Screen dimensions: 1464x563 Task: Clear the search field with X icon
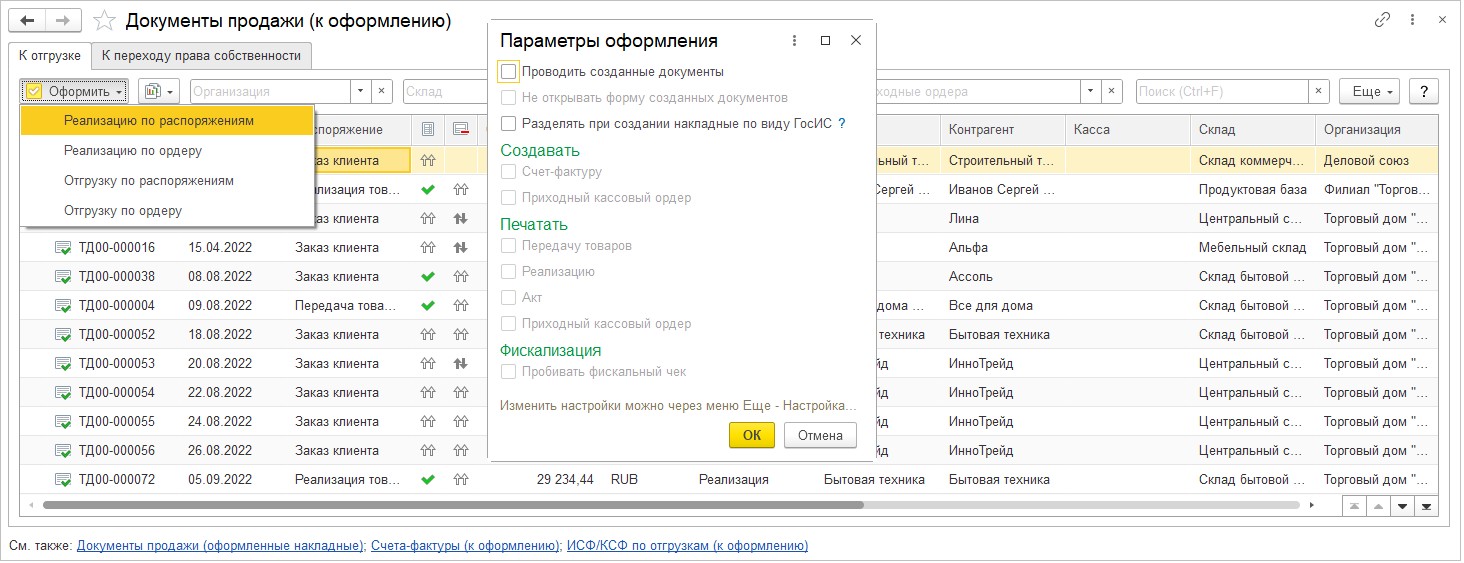tap(1320, 91)
